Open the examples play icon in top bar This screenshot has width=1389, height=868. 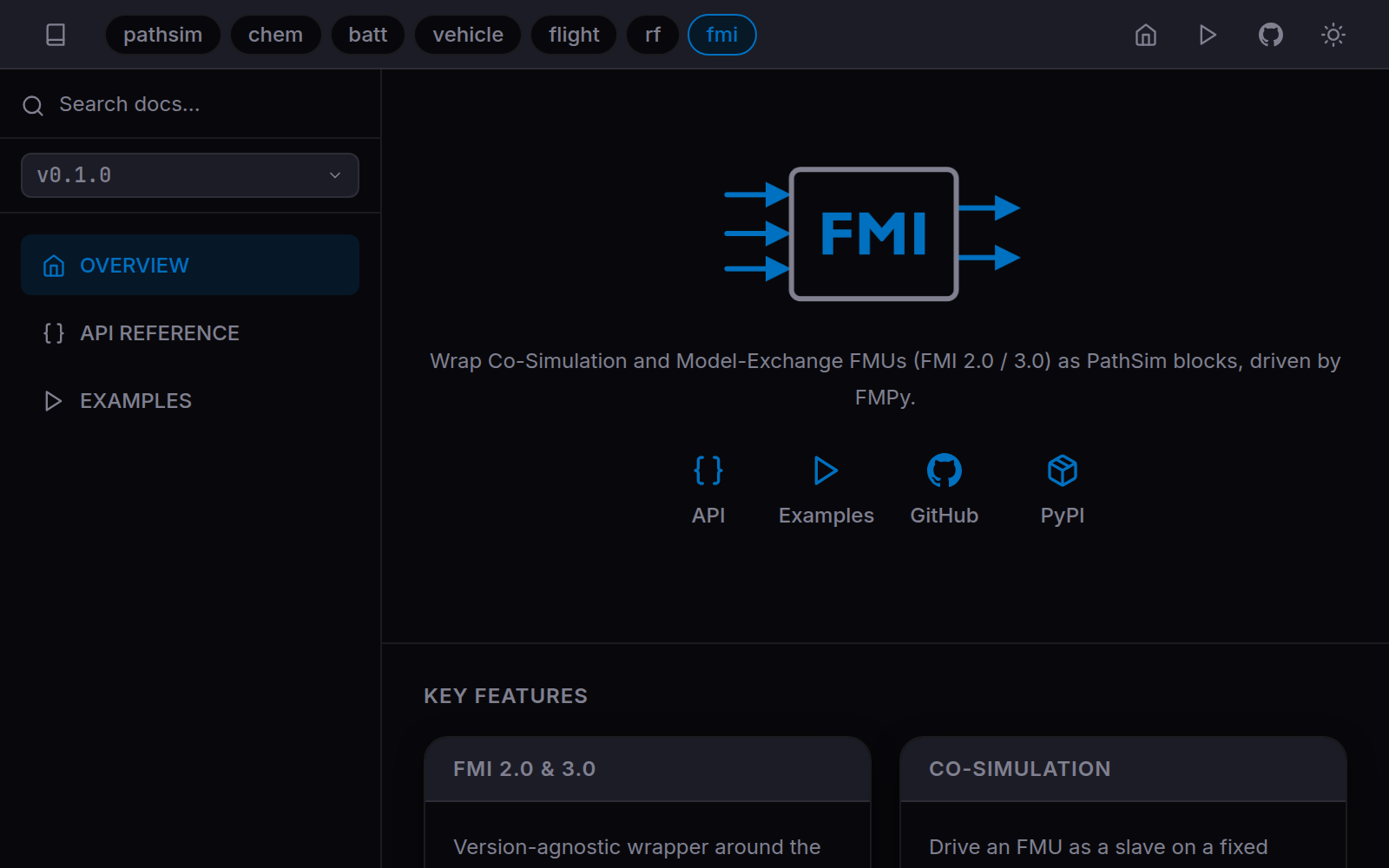click(x=1208, y=35)
